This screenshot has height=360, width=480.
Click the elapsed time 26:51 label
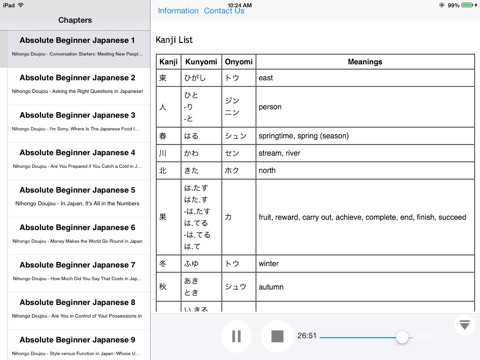[307, 336]
